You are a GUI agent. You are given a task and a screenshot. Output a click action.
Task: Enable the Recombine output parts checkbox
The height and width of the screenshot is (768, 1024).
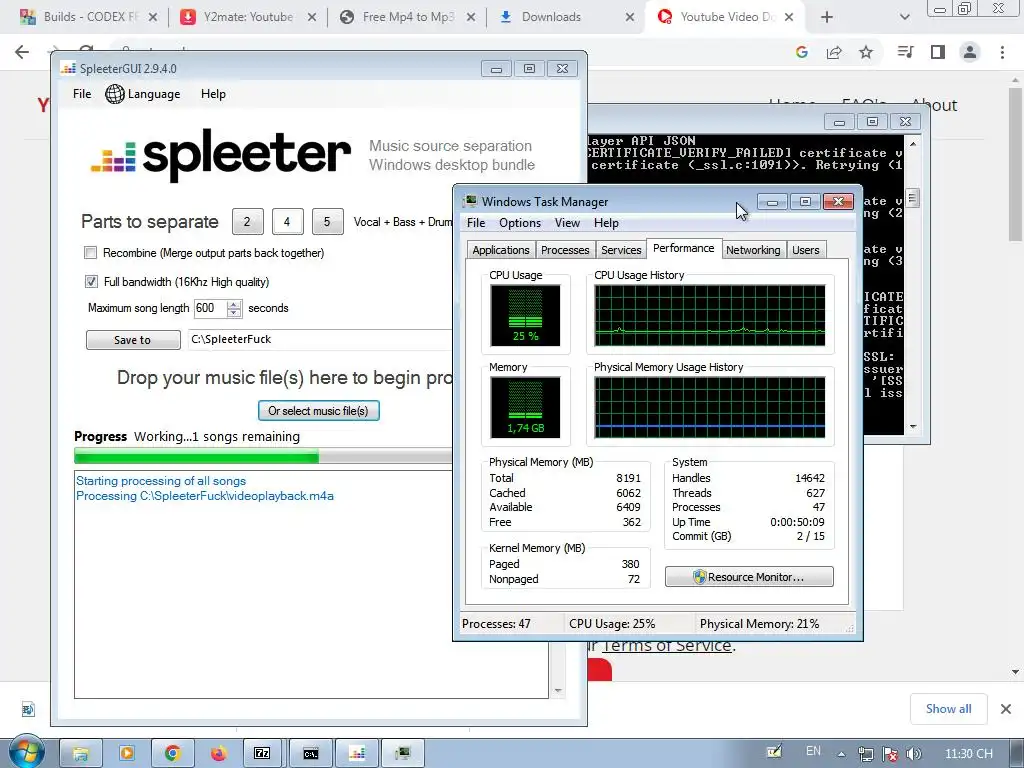pos(91,253)
